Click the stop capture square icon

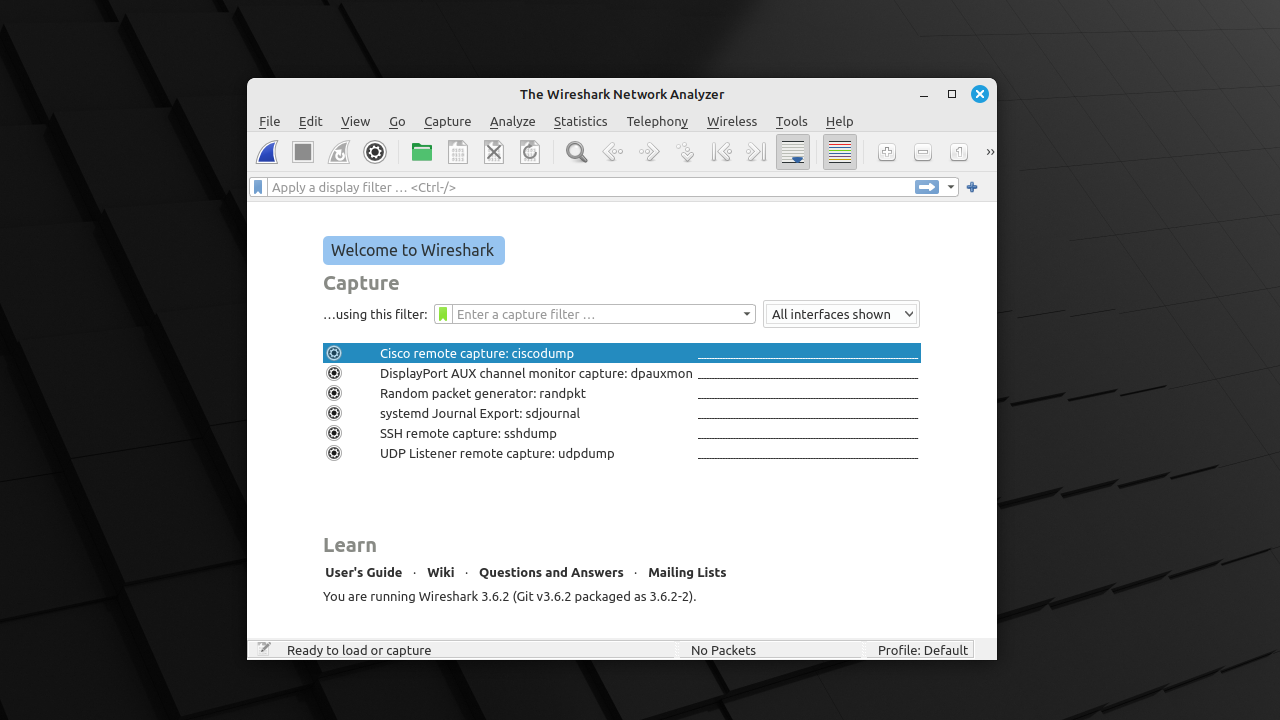tap(303, 152)
